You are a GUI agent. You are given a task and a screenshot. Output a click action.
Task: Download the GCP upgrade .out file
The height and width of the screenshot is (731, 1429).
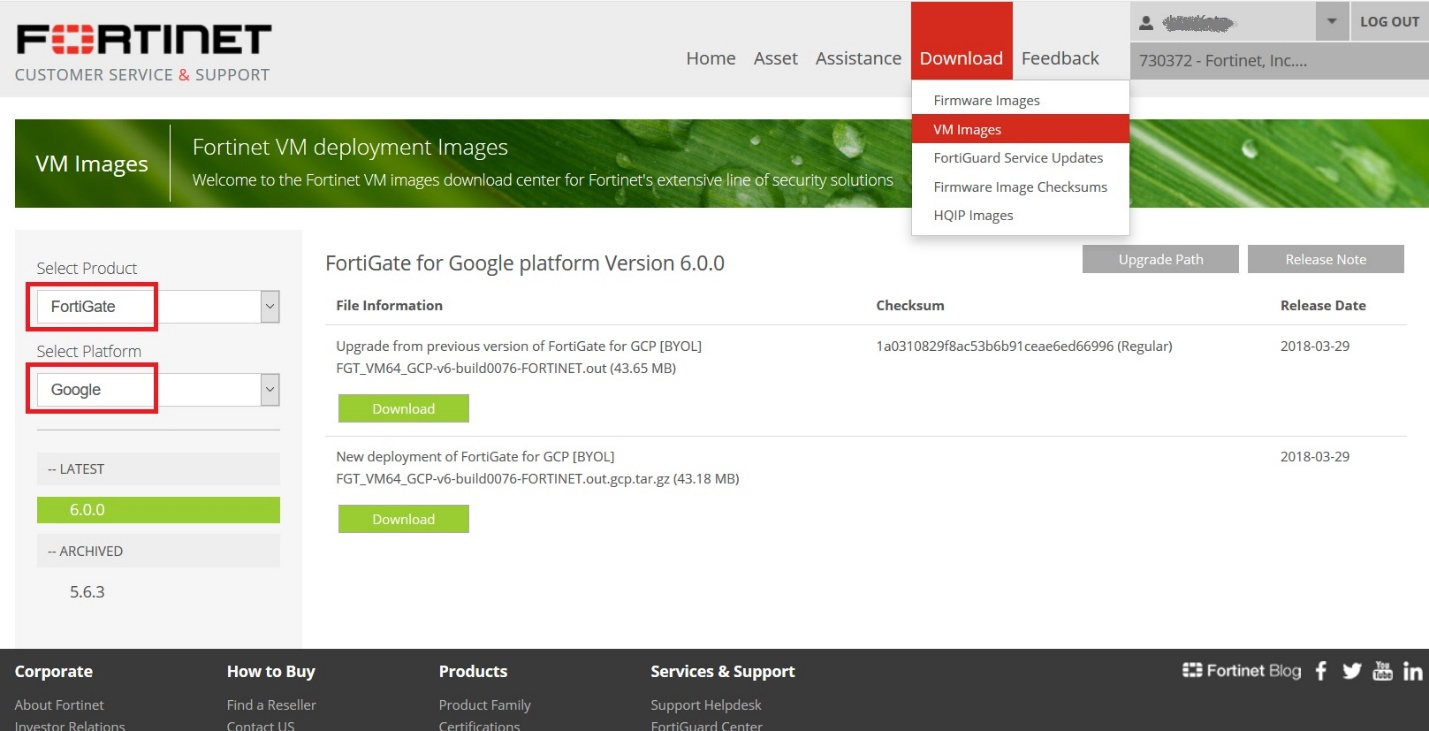click(403, 409)
